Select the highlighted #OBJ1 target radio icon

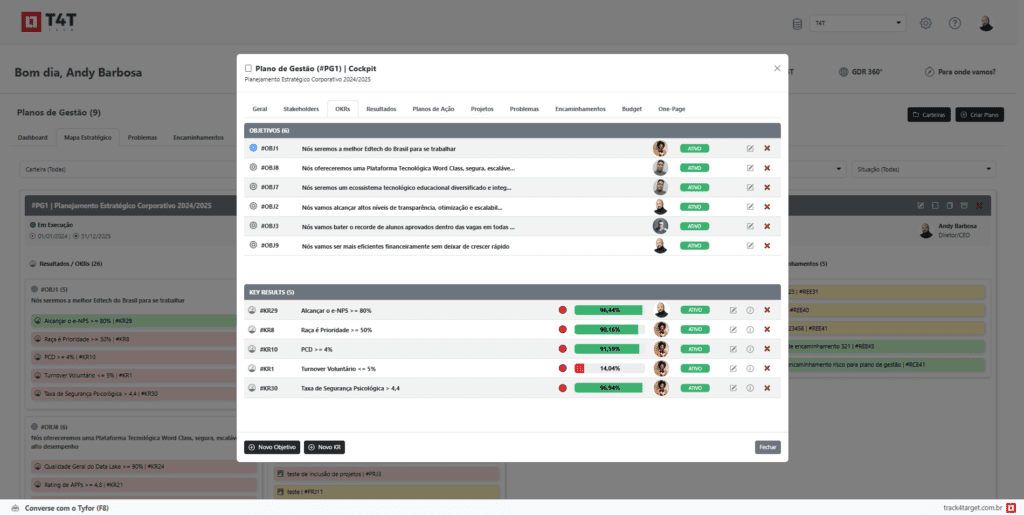[x=253, y=149]
